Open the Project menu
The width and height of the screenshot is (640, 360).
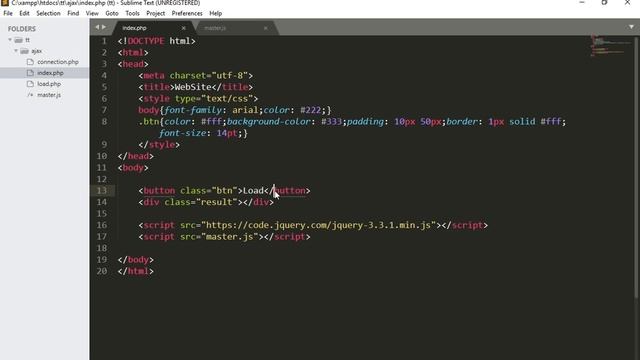tap(156, 13)
